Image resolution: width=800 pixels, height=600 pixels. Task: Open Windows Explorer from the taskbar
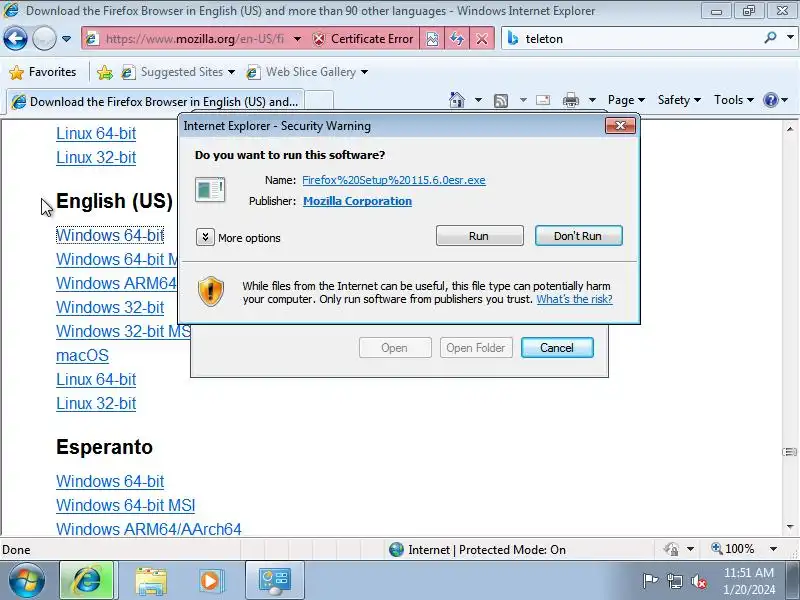coord(151,581)
